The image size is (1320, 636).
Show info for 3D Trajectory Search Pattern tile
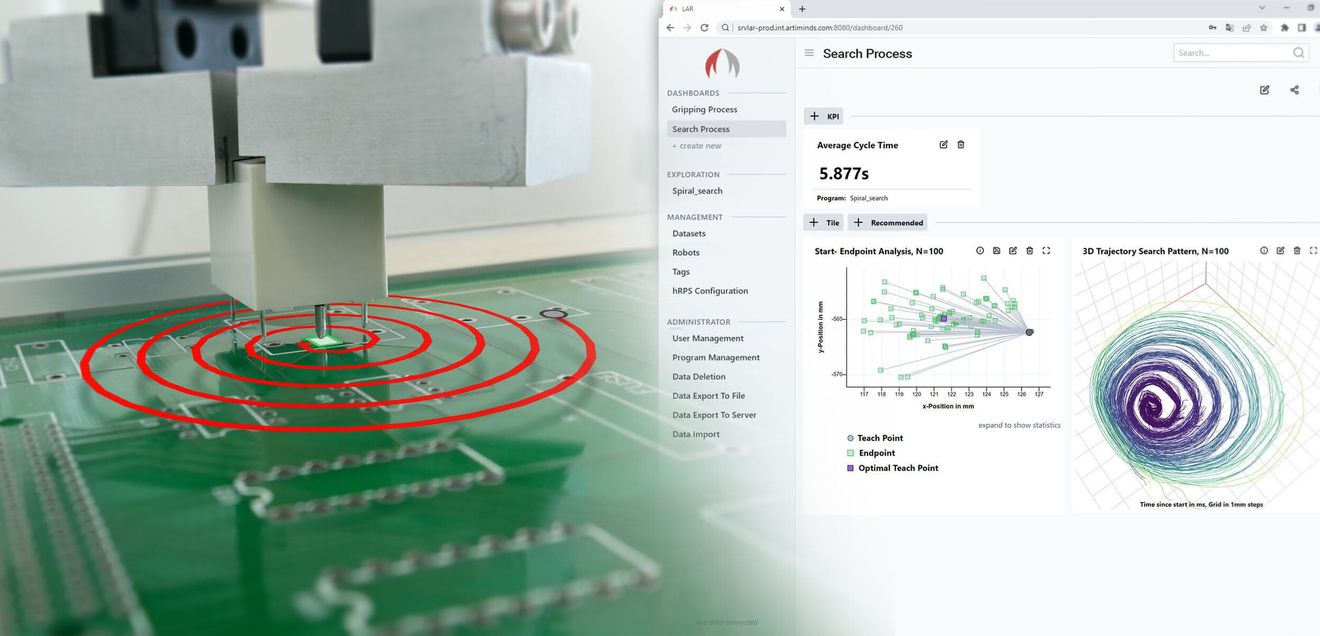click(1264, 251)
